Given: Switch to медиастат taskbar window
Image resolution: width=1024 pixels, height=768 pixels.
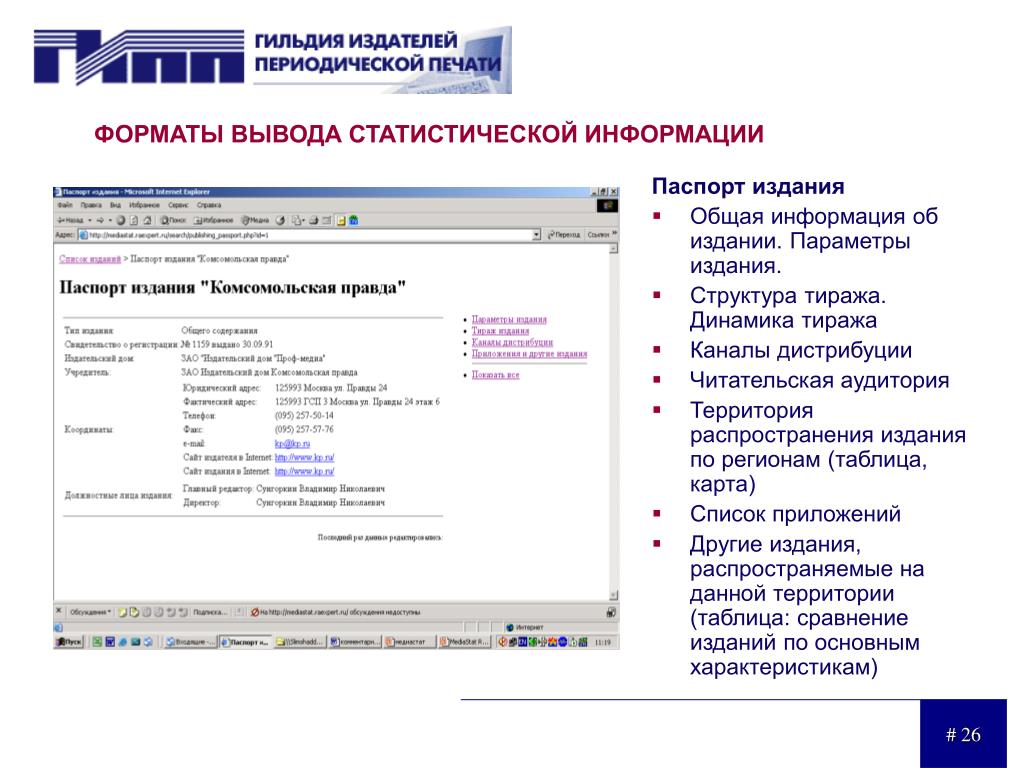Looking at the screenshot, I should pos(409,642).
